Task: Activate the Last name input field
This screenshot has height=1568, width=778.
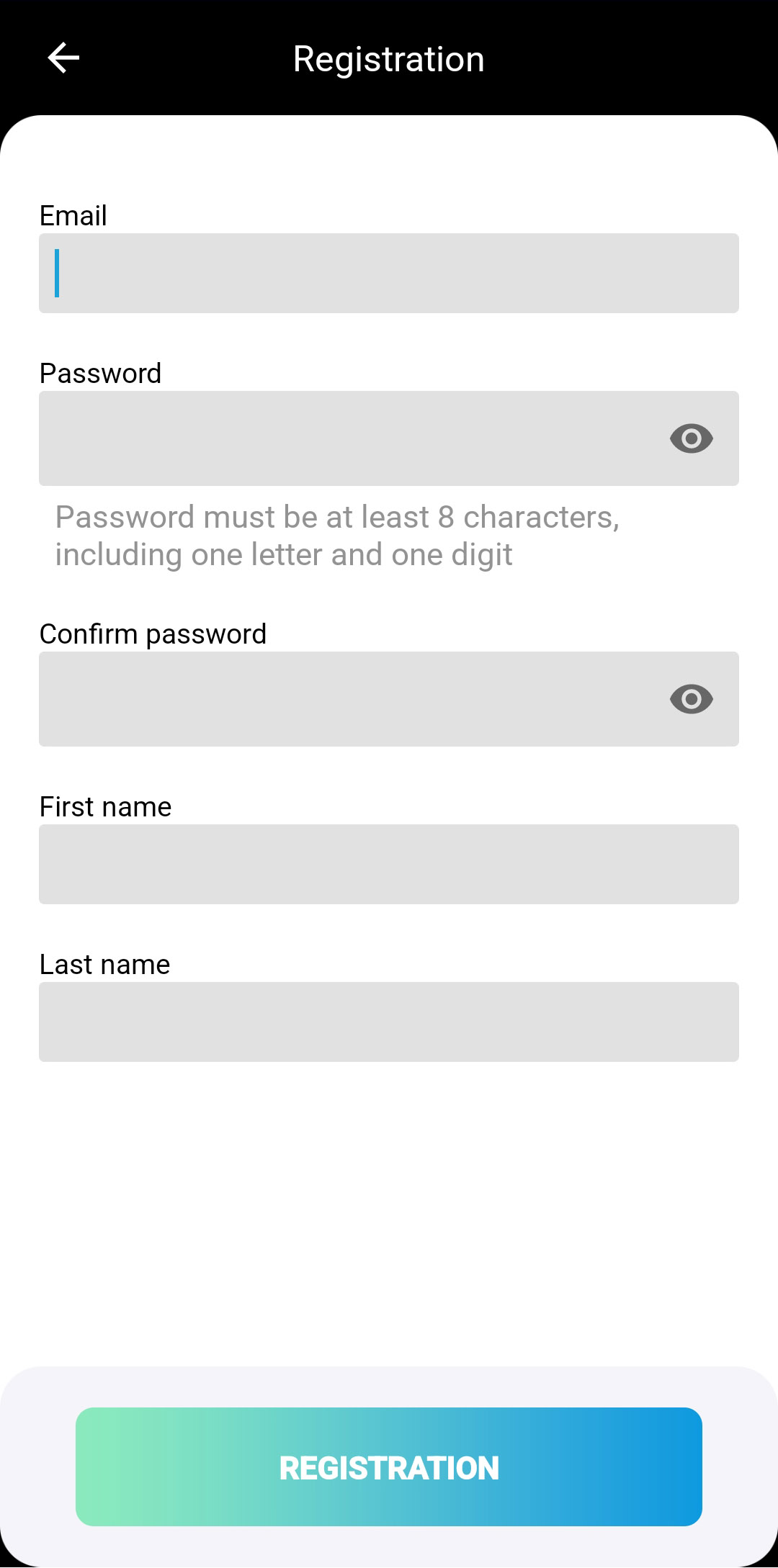Action: 389,1022
